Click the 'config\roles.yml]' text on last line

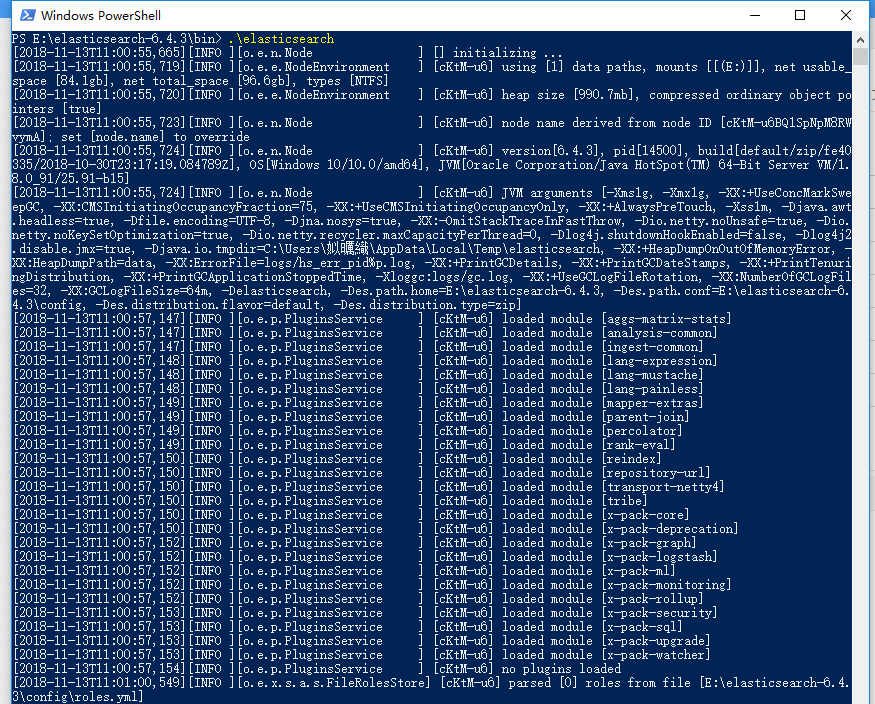pos(82,697)
